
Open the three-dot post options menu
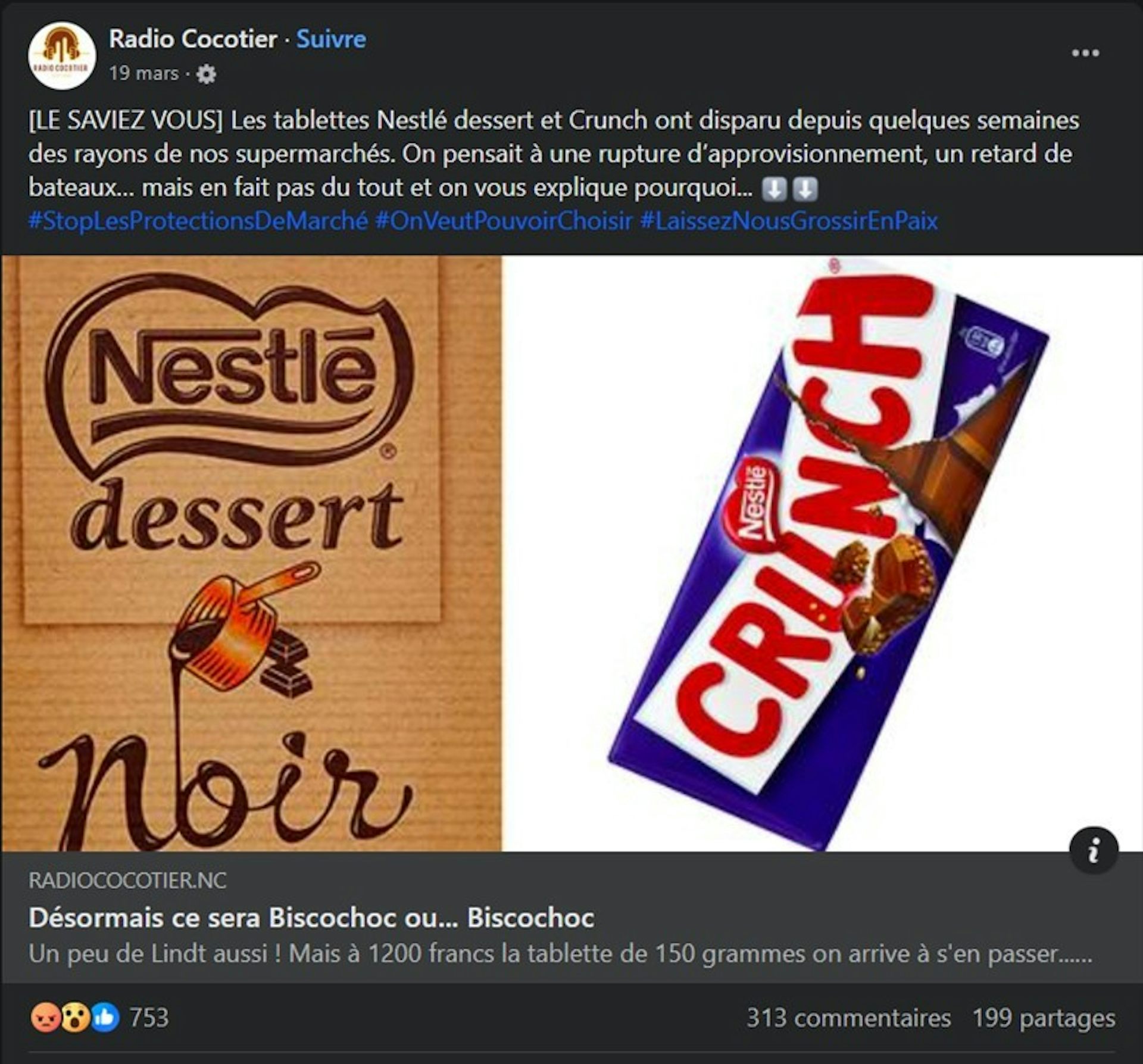point(1085,53)
